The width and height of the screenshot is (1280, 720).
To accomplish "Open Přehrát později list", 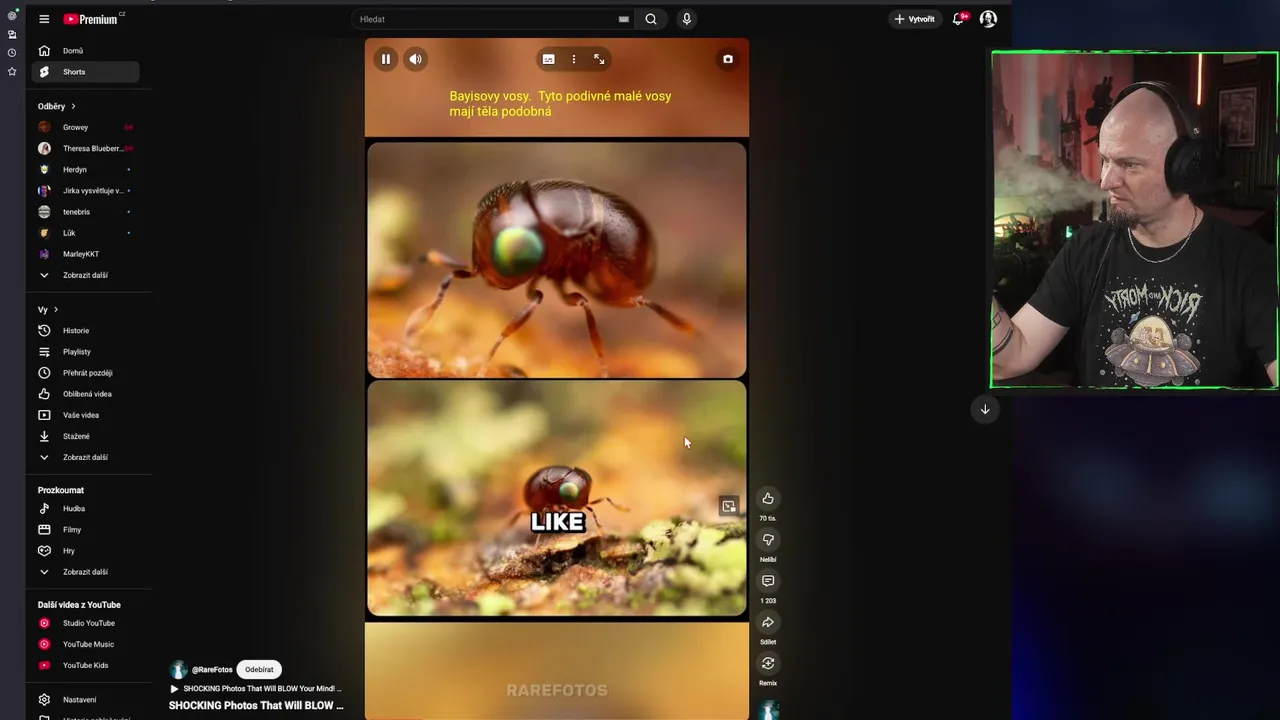I will click(x=85, y=373).
